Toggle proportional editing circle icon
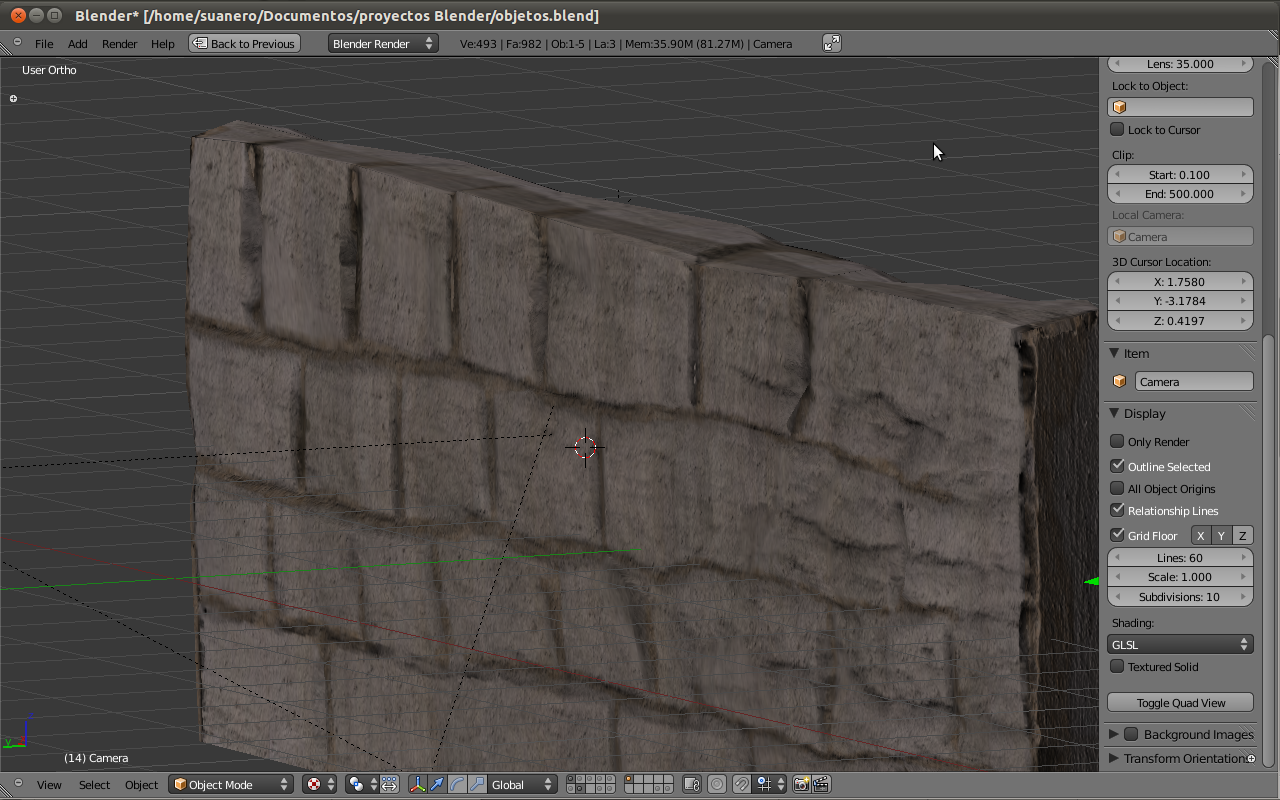Screen dimensions: 1280x800 (x=718, y=784)
